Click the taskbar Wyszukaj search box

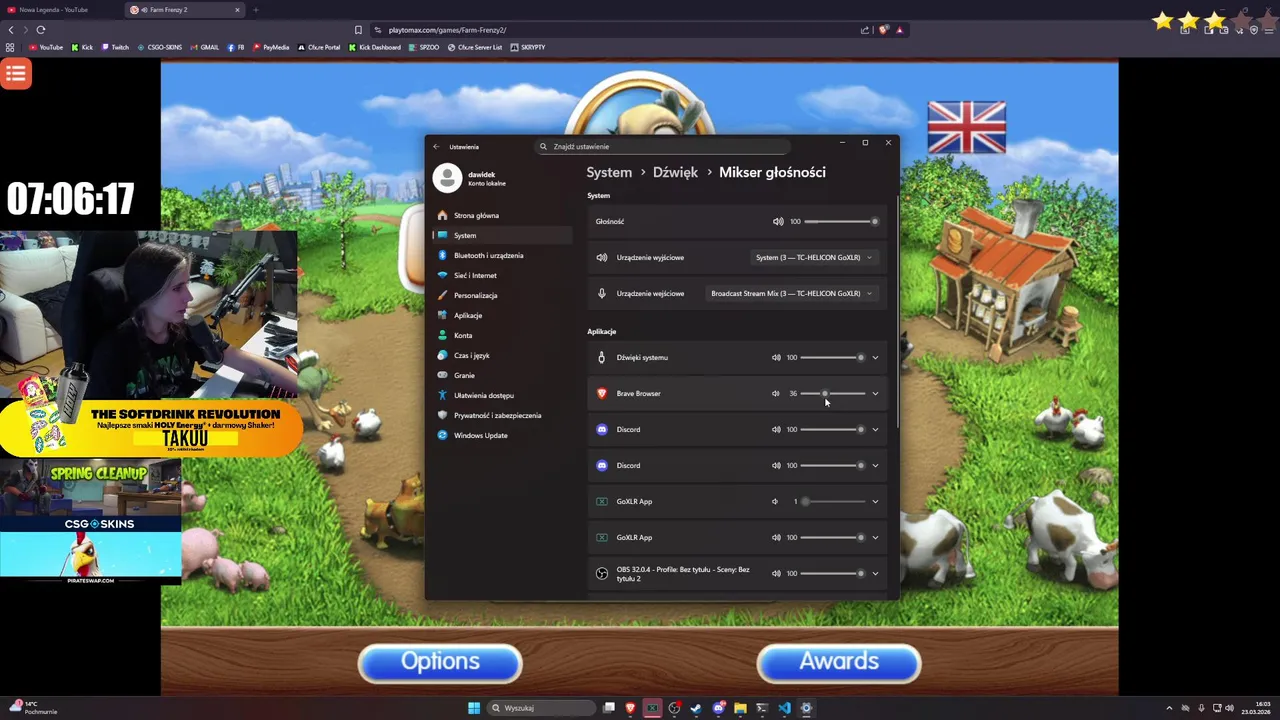tap(539, 708)
